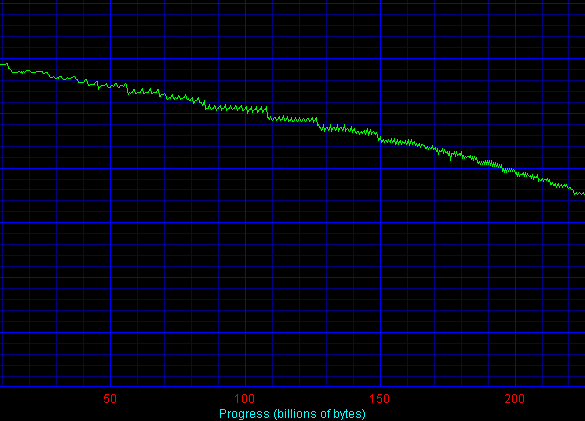The height and width of the screenshot is (421, 585).
Task: Click the 150 x-axis label
Action: point(380,399)
